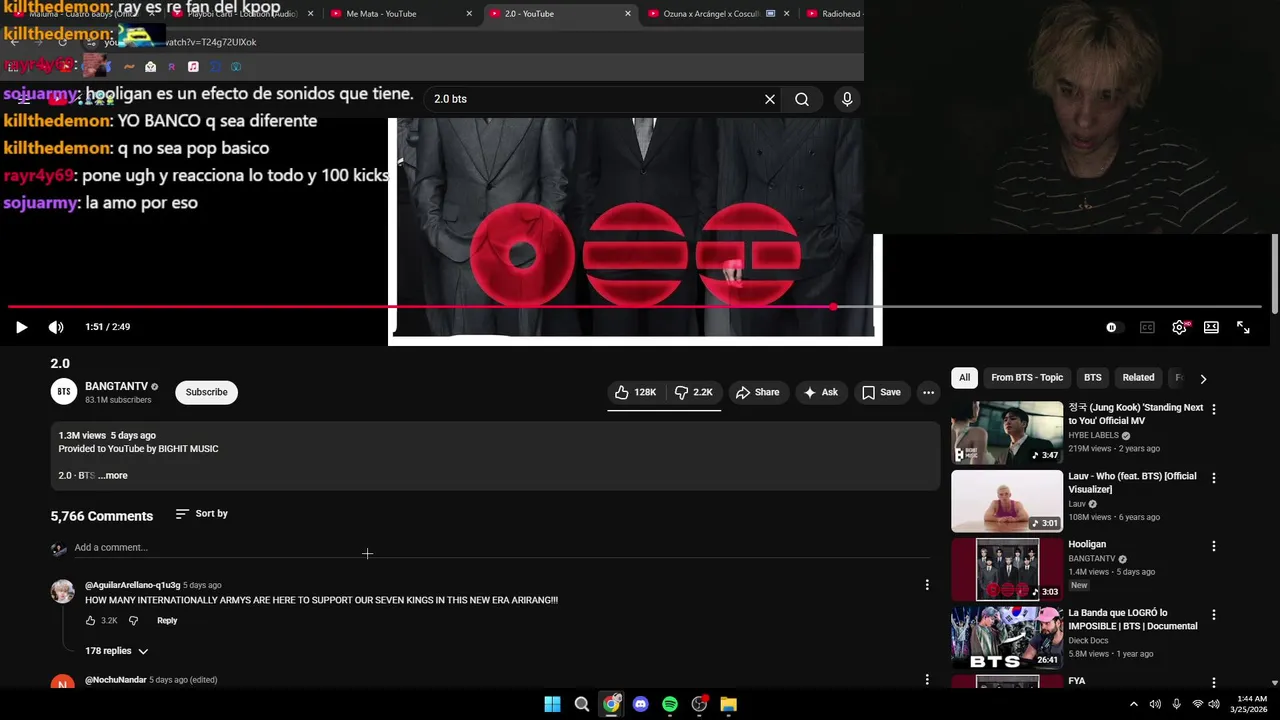Open Windows Start menu

(x=552, y=704)
